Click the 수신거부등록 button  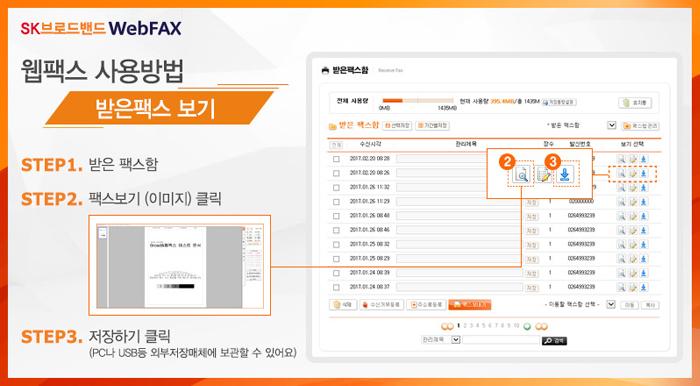(x=382, y=305)
